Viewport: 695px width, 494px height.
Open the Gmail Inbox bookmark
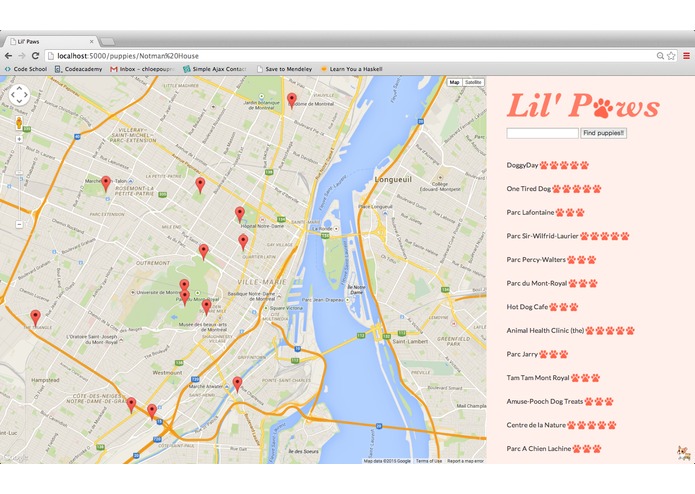(x=142, y=69)
